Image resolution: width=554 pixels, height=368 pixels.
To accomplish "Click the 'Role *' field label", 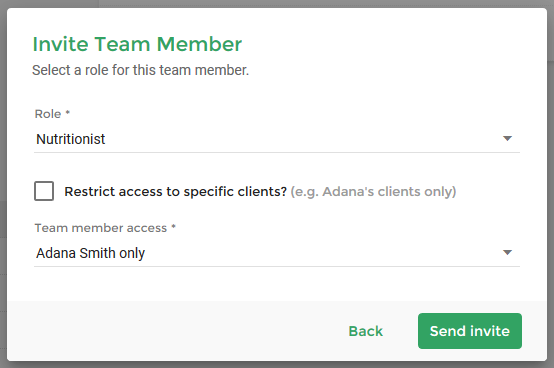I will click(52, 114).
